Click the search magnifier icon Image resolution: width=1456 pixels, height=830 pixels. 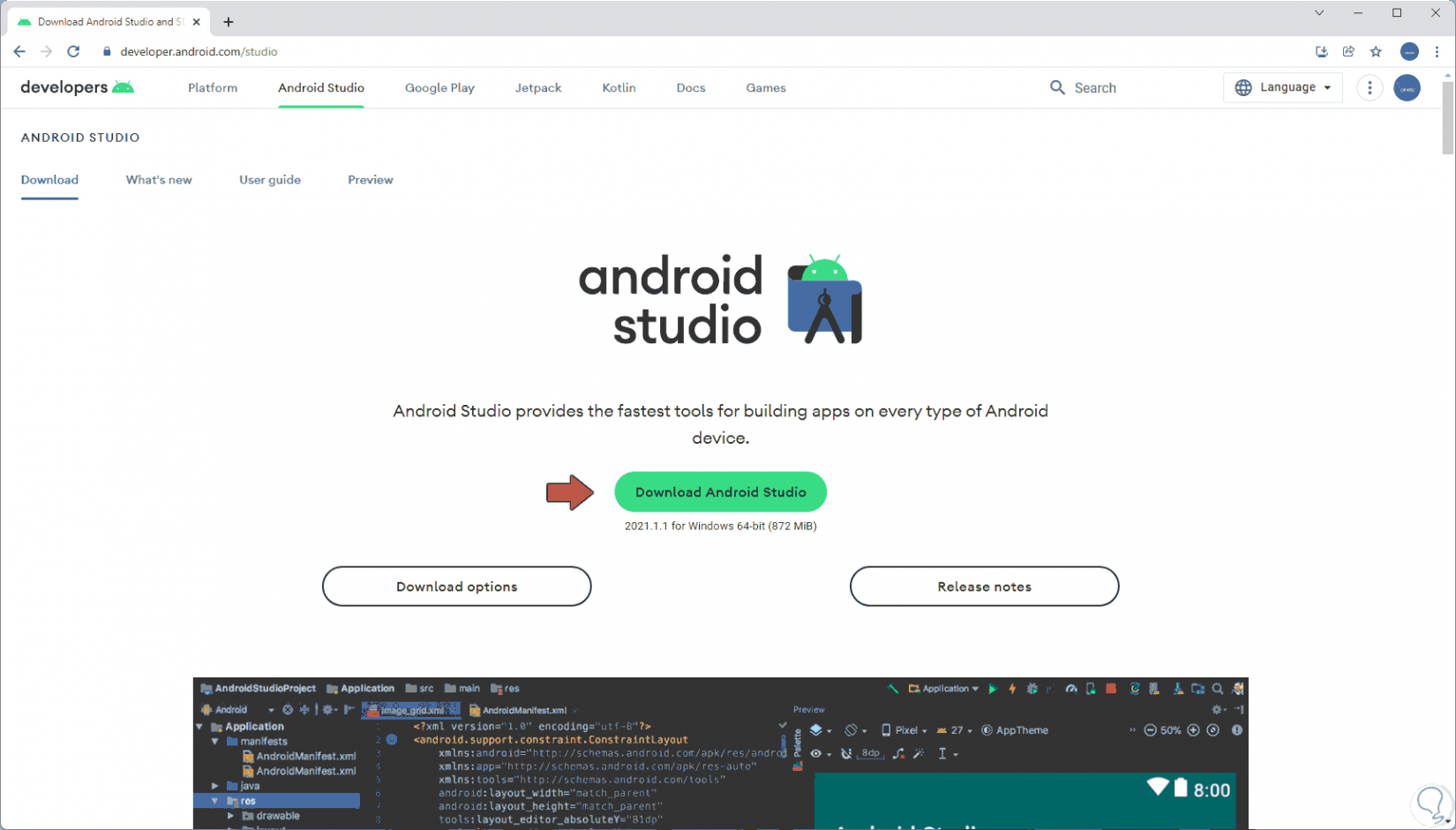(1057, 87)
